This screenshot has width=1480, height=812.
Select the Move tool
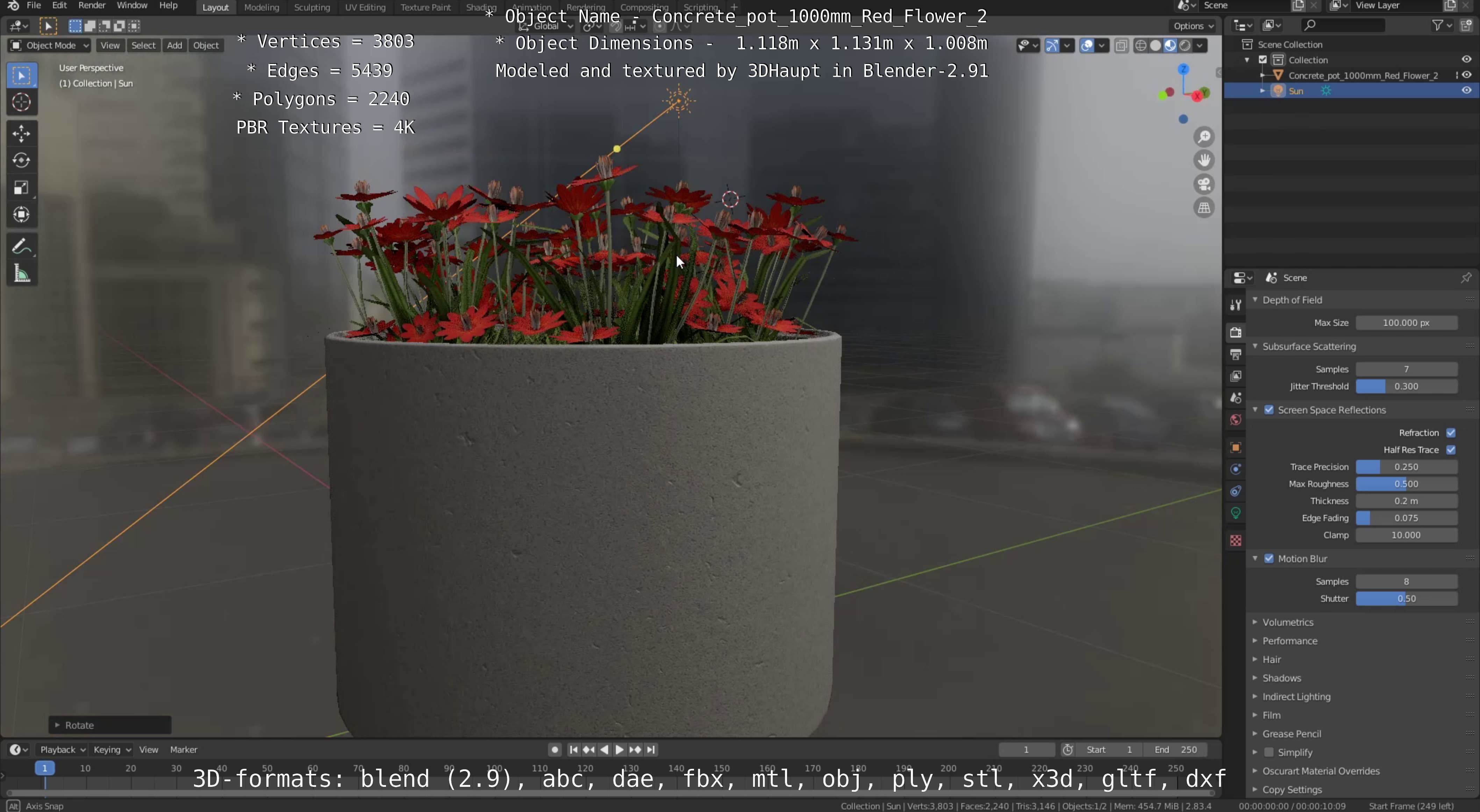pyautogui.click(x=22, y=133)
